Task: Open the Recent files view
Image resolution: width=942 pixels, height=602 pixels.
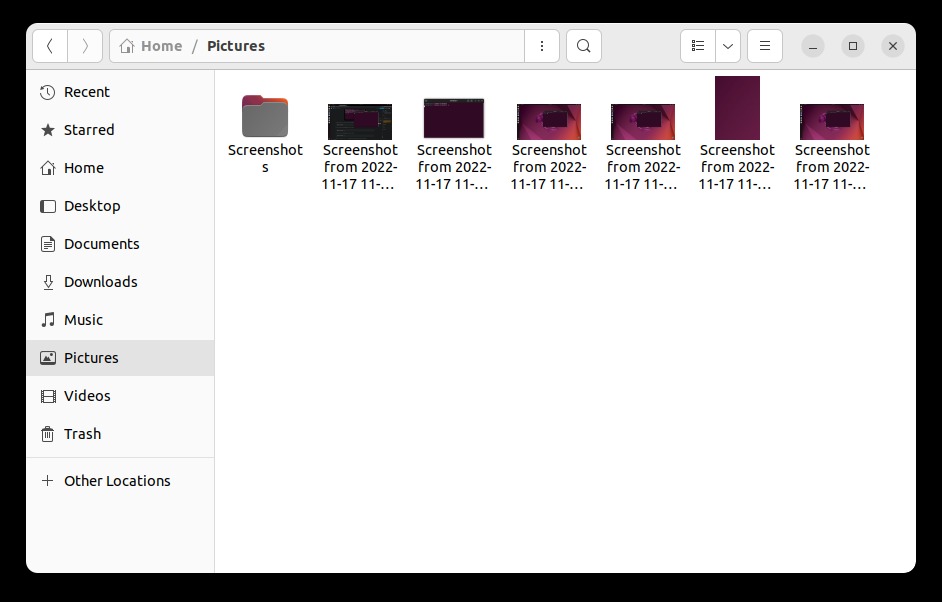Action: tap(86, 92)
